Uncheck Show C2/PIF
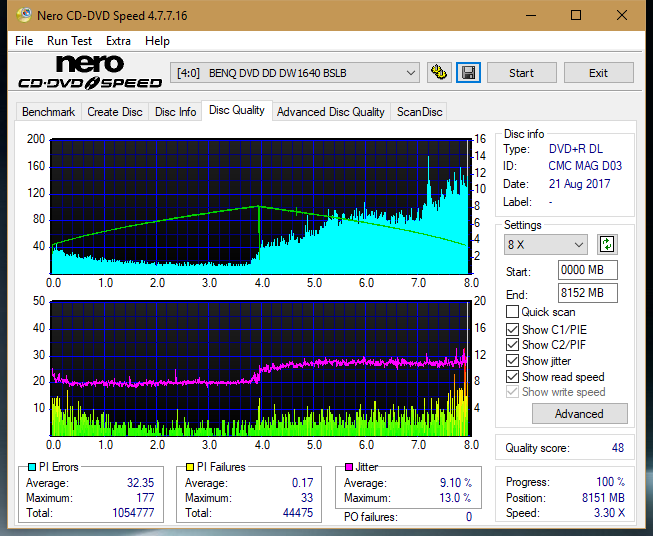The image size is (653, 536). point(512,345)
